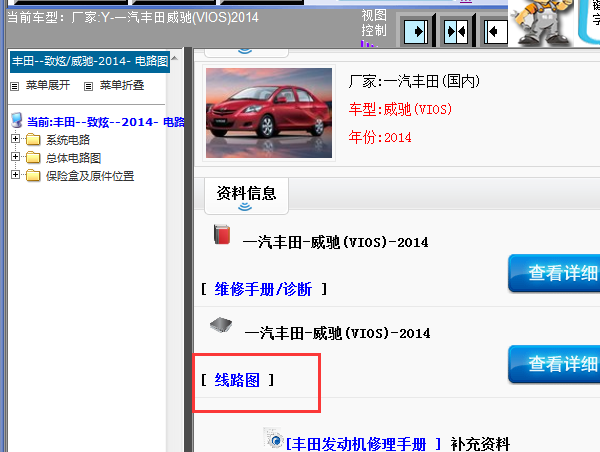The width and height of the screenshot is (600, 452).
Task: Select the 保险盒及原件位置 tree item
Action: [90, 176]
